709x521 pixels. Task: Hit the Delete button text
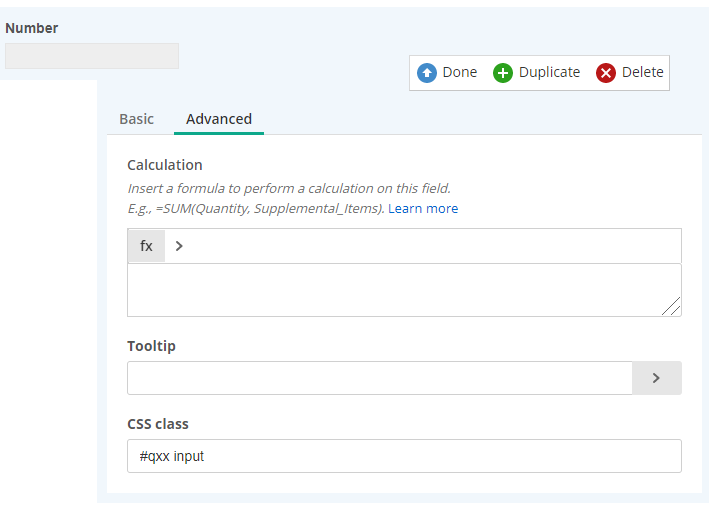[642, 72]
